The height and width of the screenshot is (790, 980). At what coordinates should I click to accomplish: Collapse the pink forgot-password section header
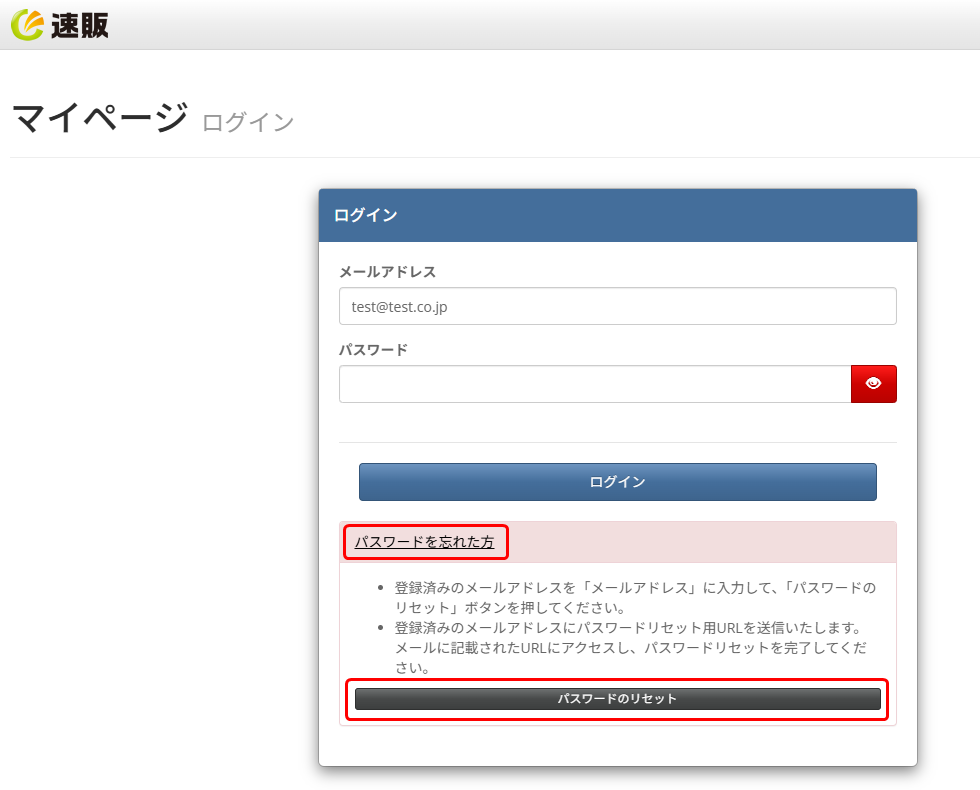[x=700, y=542]
